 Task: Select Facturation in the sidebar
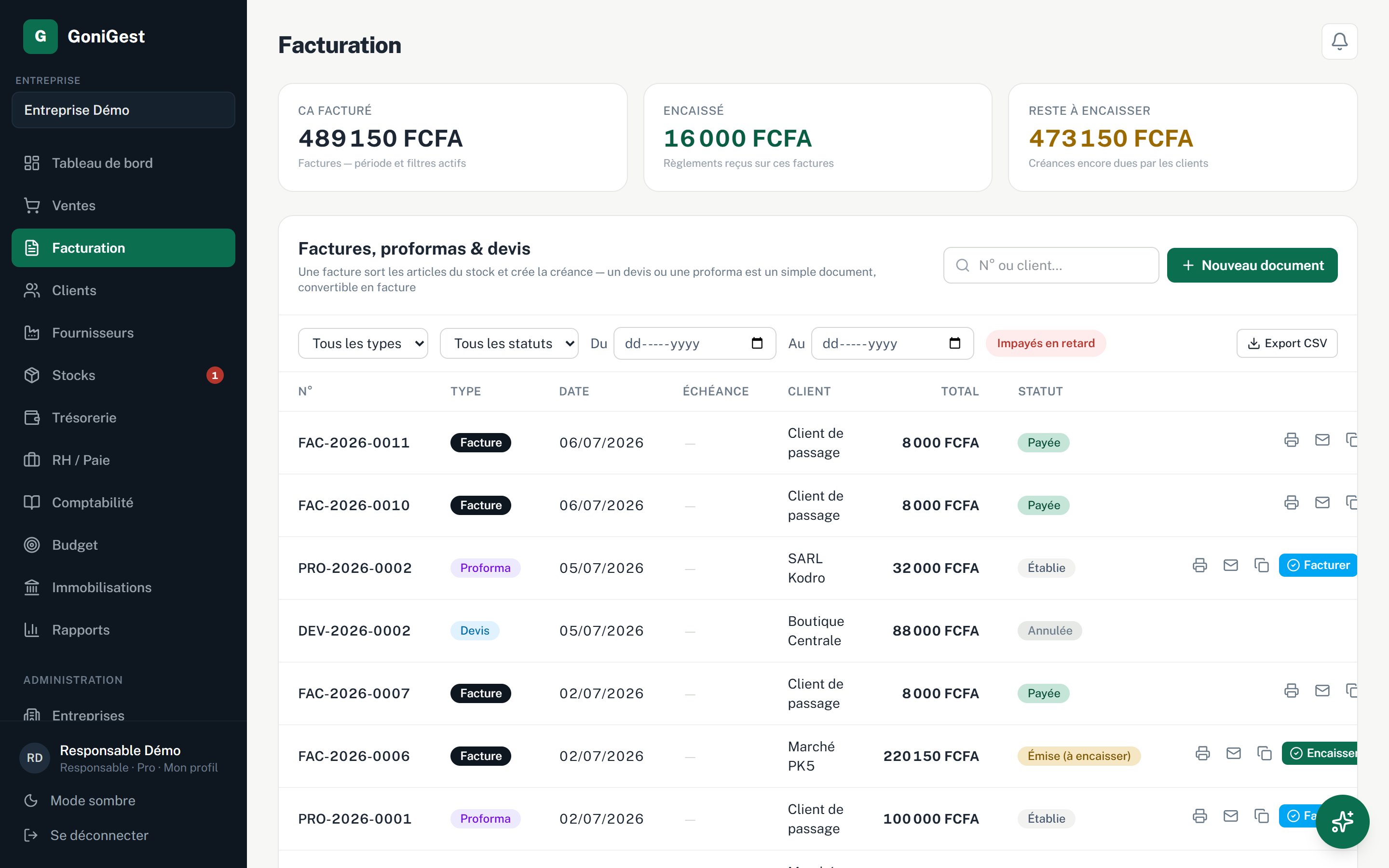tap(123, 248)
